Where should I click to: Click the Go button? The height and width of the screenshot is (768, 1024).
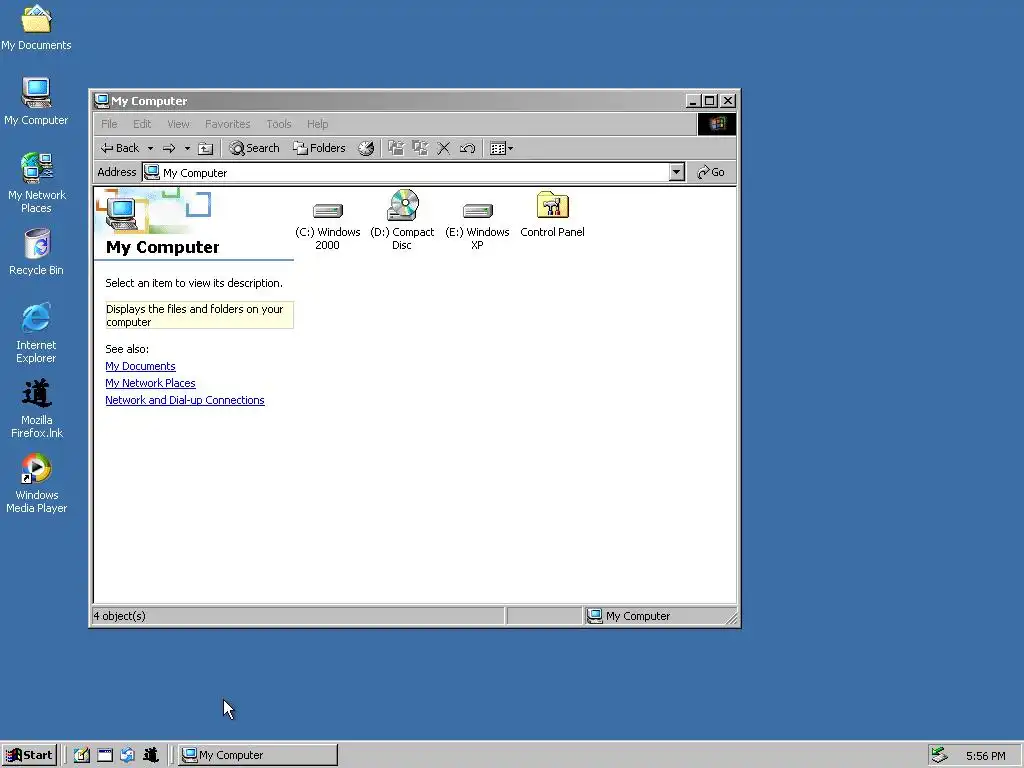(711, 172)
